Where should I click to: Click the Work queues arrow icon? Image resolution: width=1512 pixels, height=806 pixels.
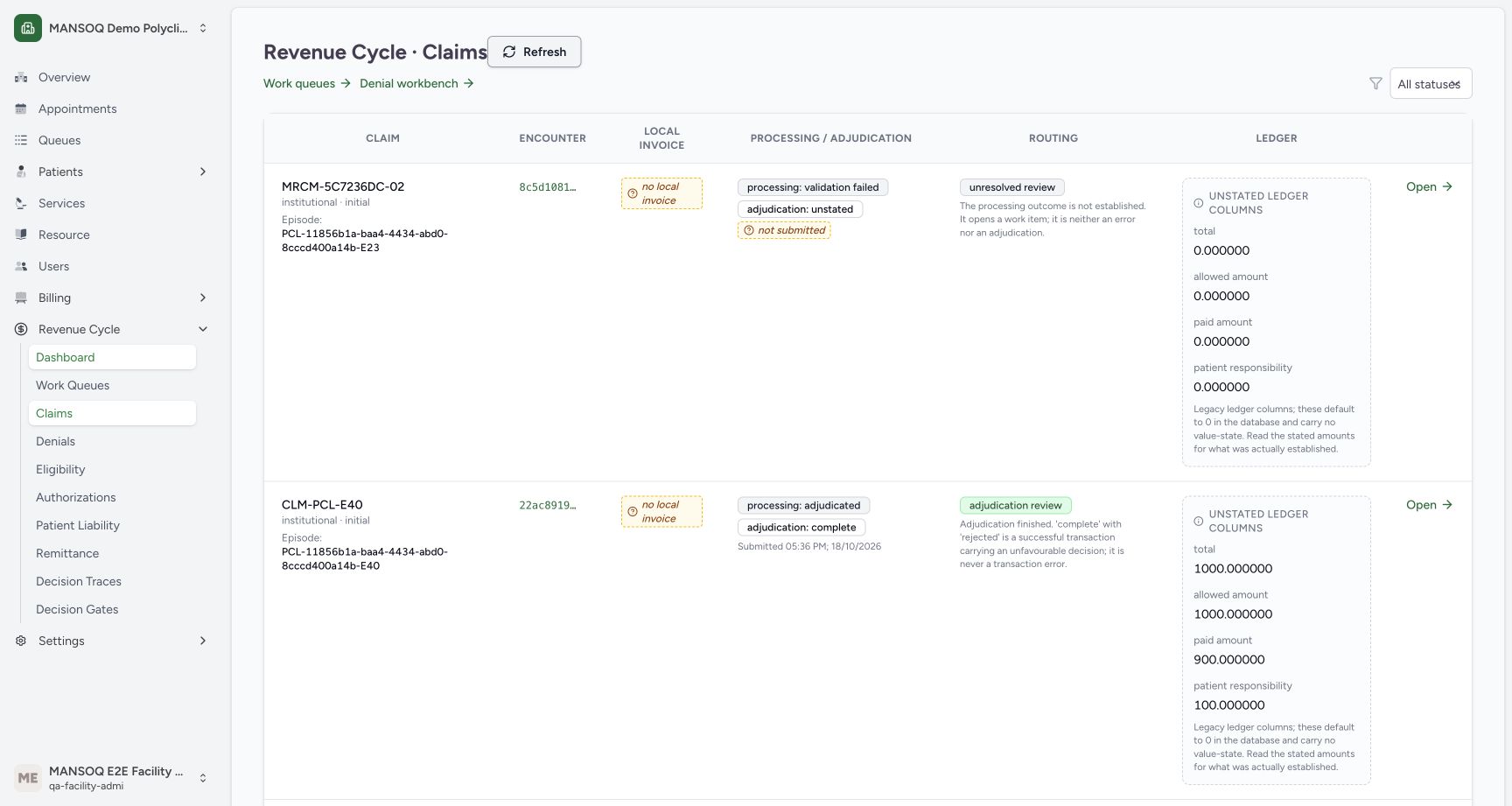point(346,83)
